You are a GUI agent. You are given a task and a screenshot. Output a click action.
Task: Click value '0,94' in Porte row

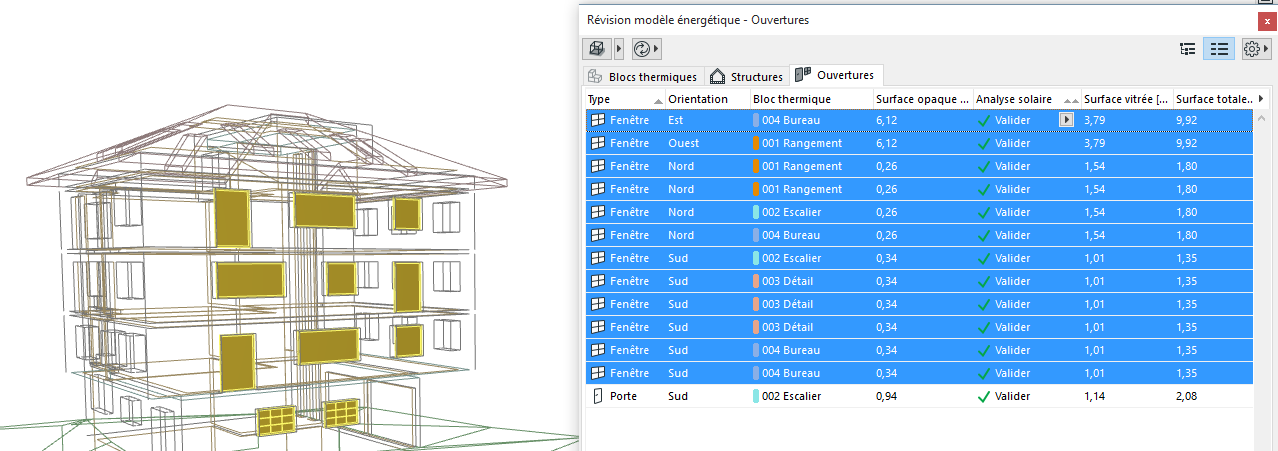tap(886, 396)
